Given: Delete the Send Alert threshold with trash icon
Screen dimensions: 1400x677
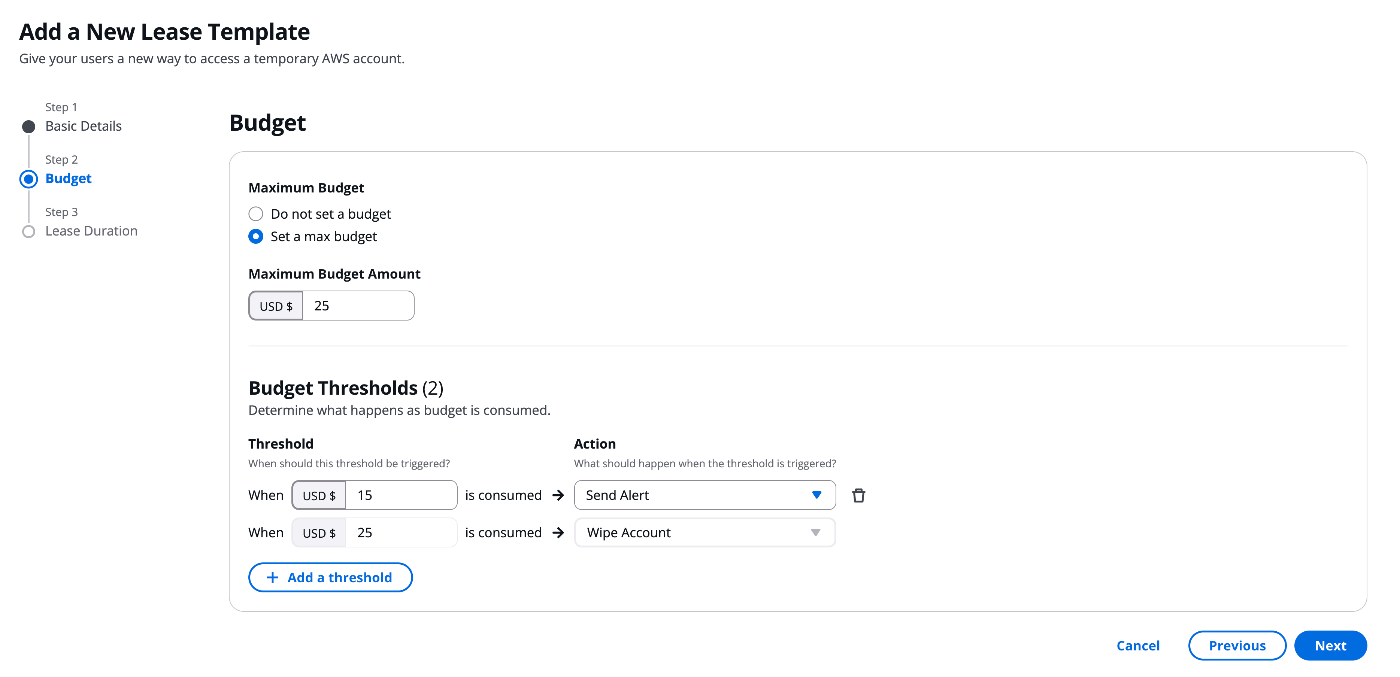Looking at the screenshot, I should coord(858,495).
